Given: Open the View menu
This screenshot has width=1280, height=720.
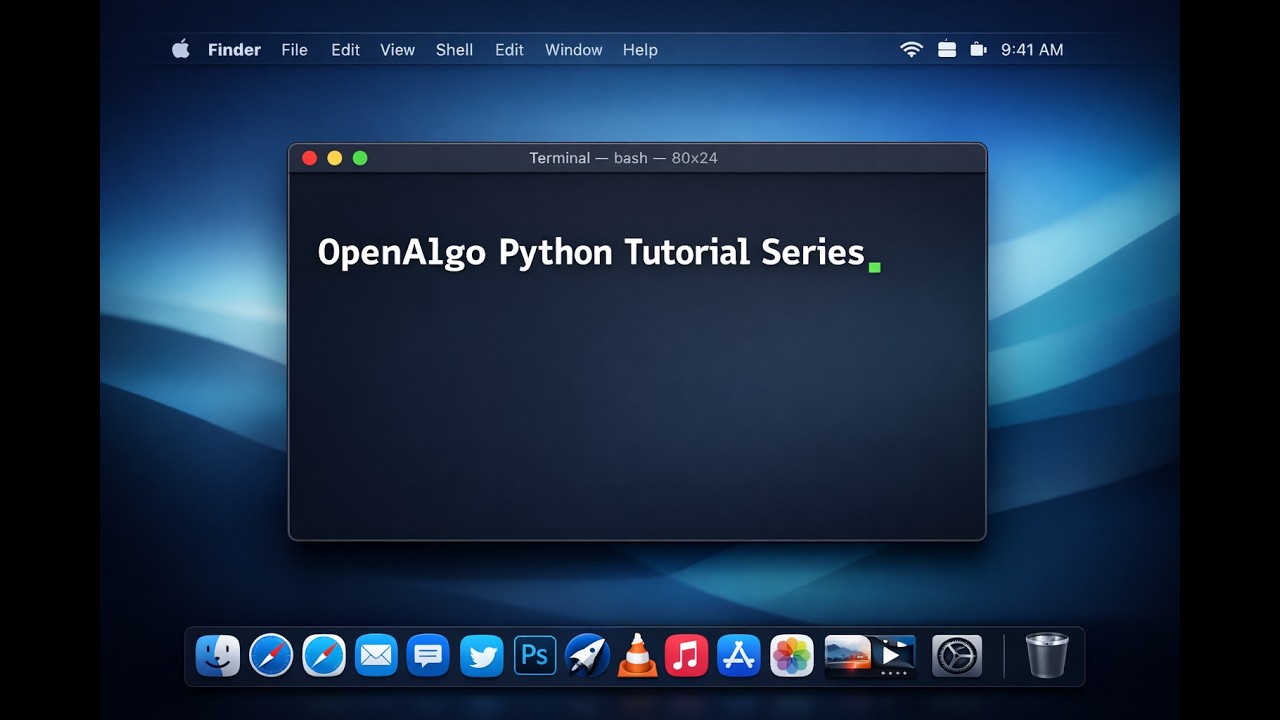Looking at the screenshot, I should (x=397, y=50).
